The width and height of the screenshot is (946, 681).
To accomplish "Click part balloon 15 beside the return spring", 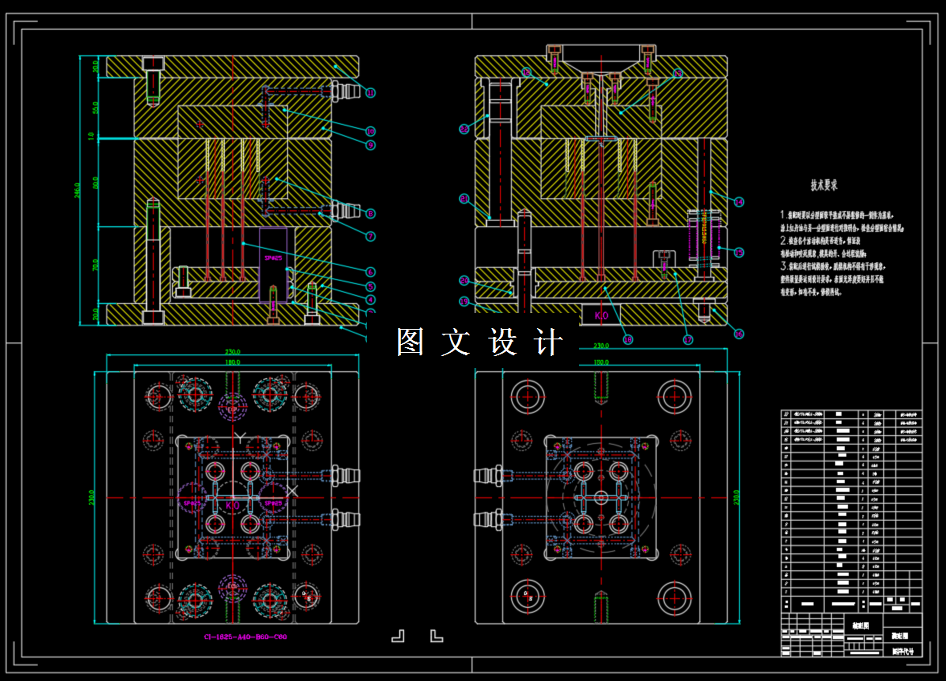I will (x=738, y=253).
